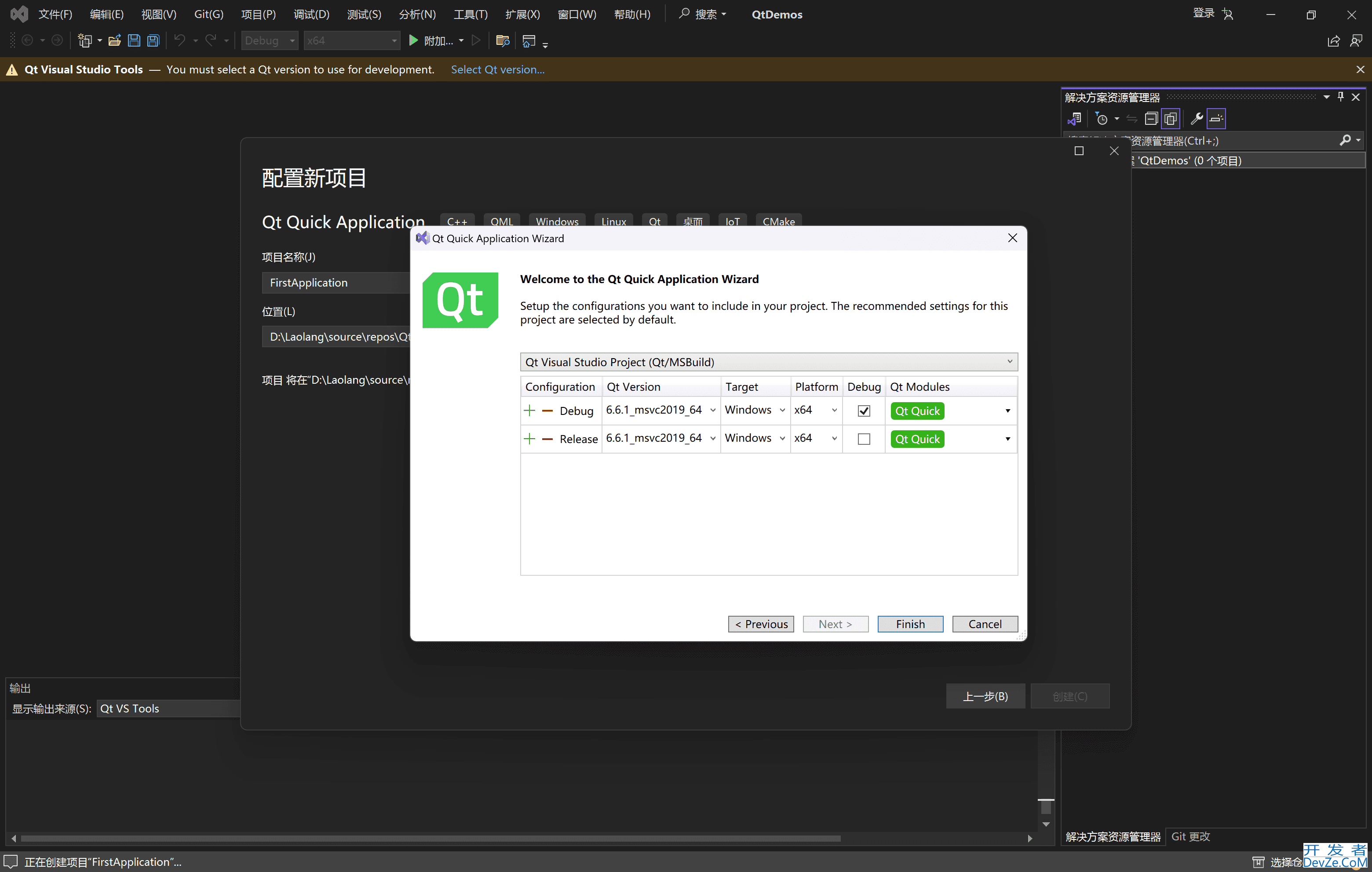Click the save all icon
Image resolution: width=1372 pixels, height=872 pixels.
click(153, 40)
